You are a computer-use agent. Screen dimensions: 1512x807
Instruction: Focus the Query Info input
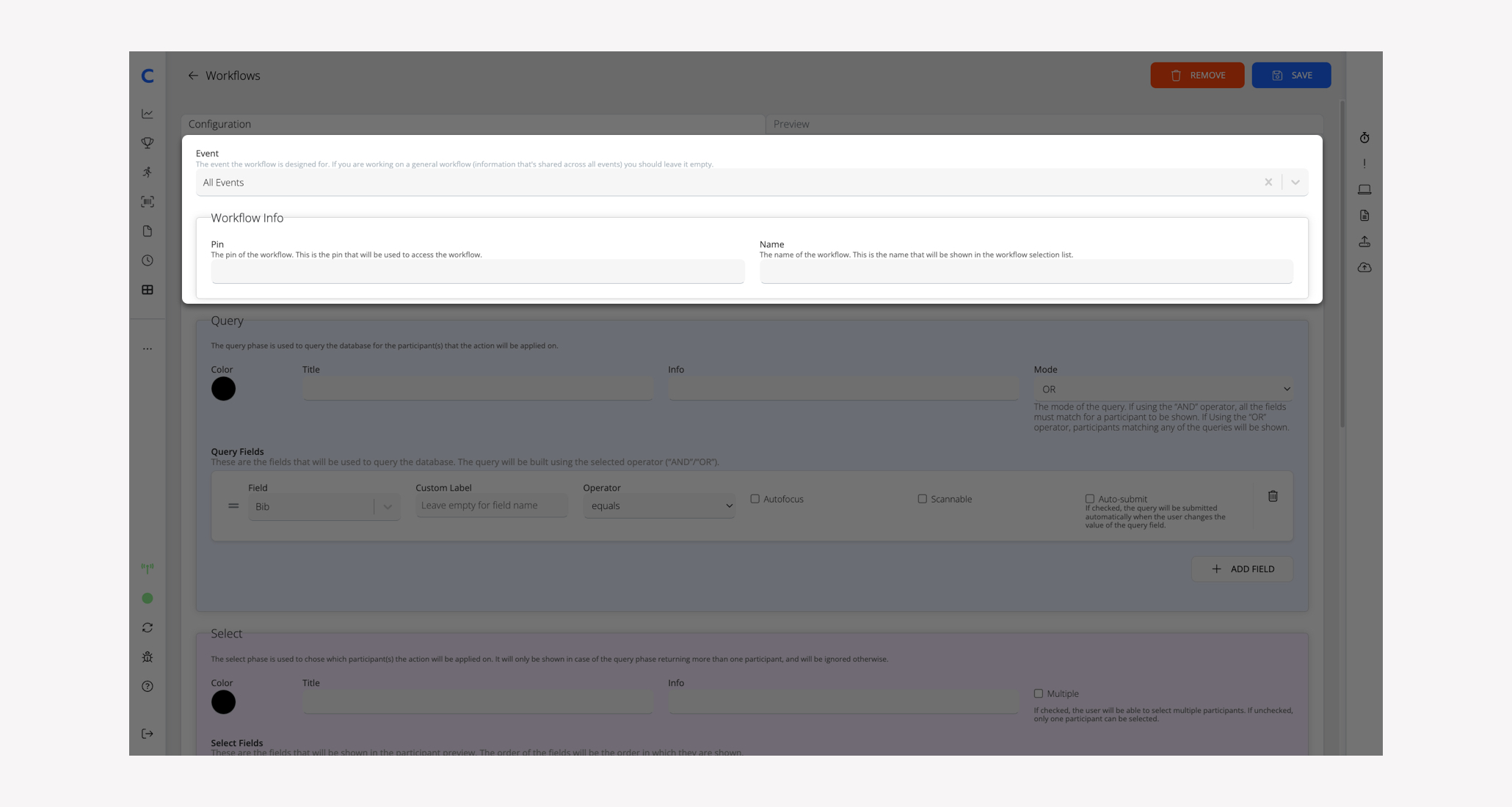pos(843,388)
